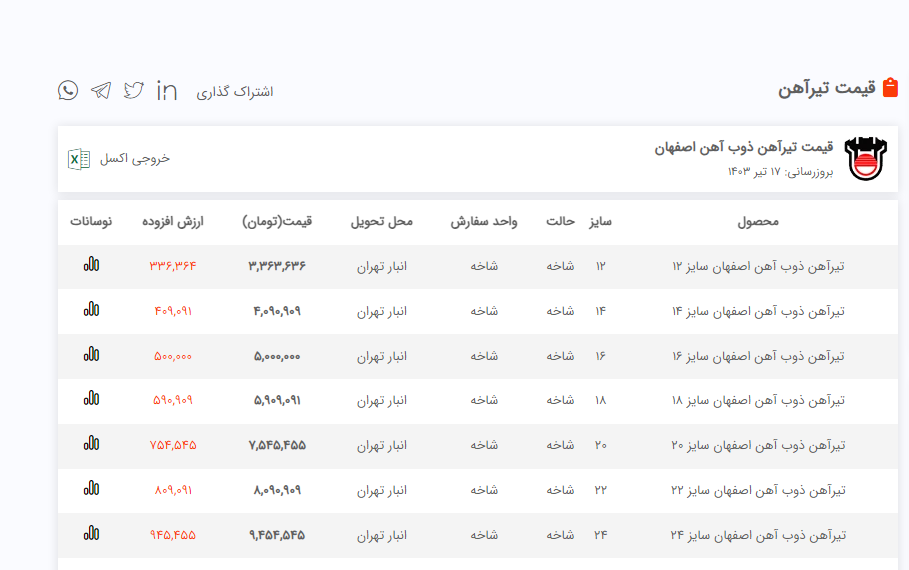Open product تیرآهن ذوب آهن اصفهان سایز ۱۲

758,266
